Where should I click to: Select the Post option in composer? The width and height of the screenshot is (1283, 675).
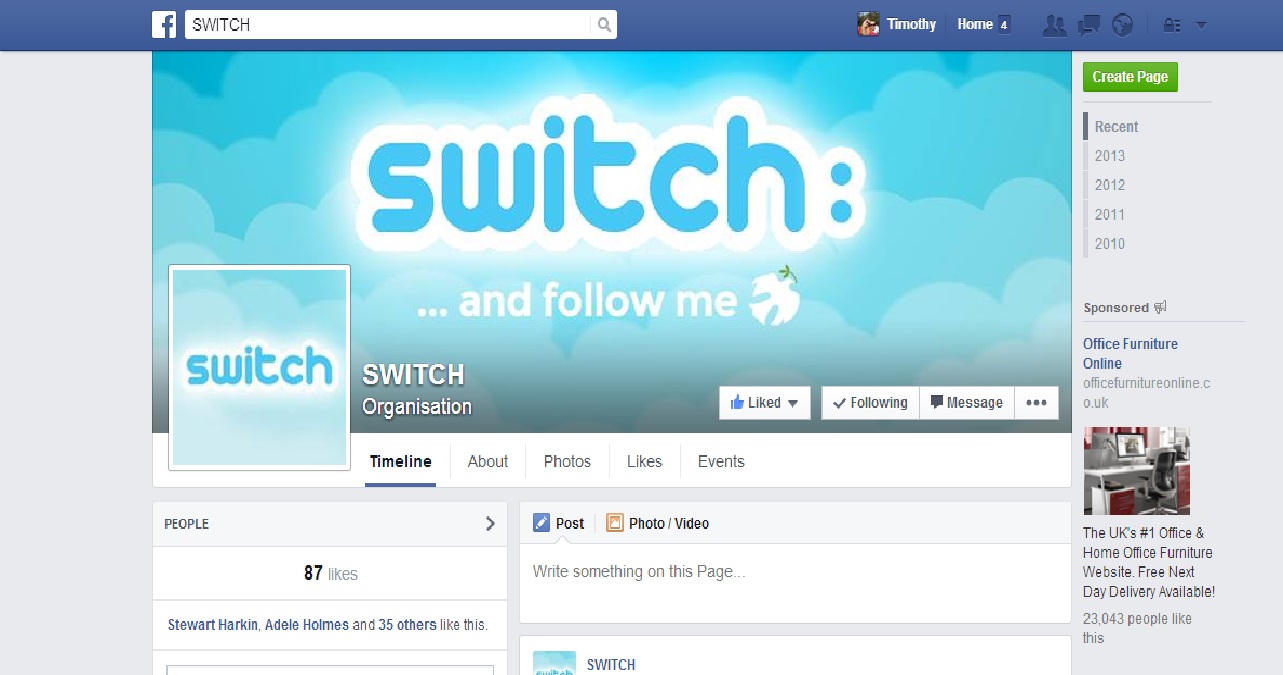pos(559,523)
